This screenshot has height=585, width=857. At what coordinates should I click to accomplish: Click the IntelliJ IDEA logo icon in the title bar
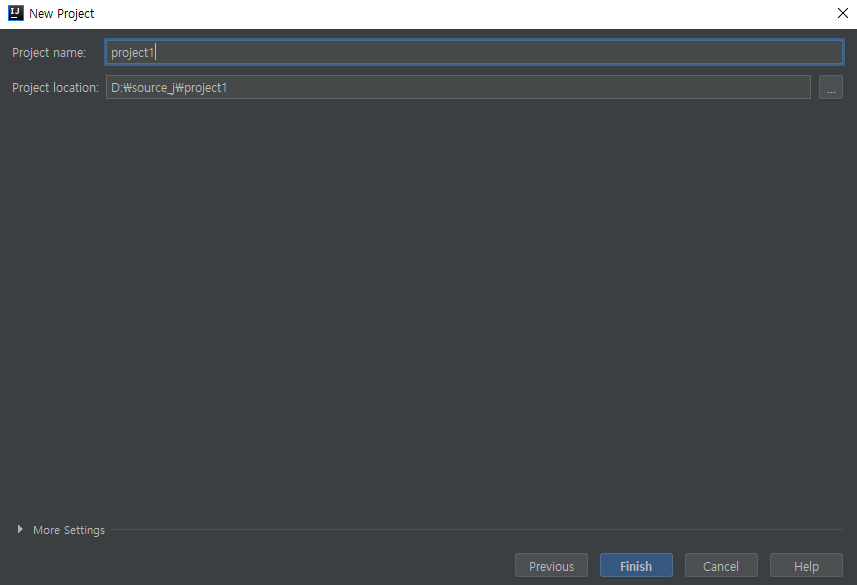[16, 13]
